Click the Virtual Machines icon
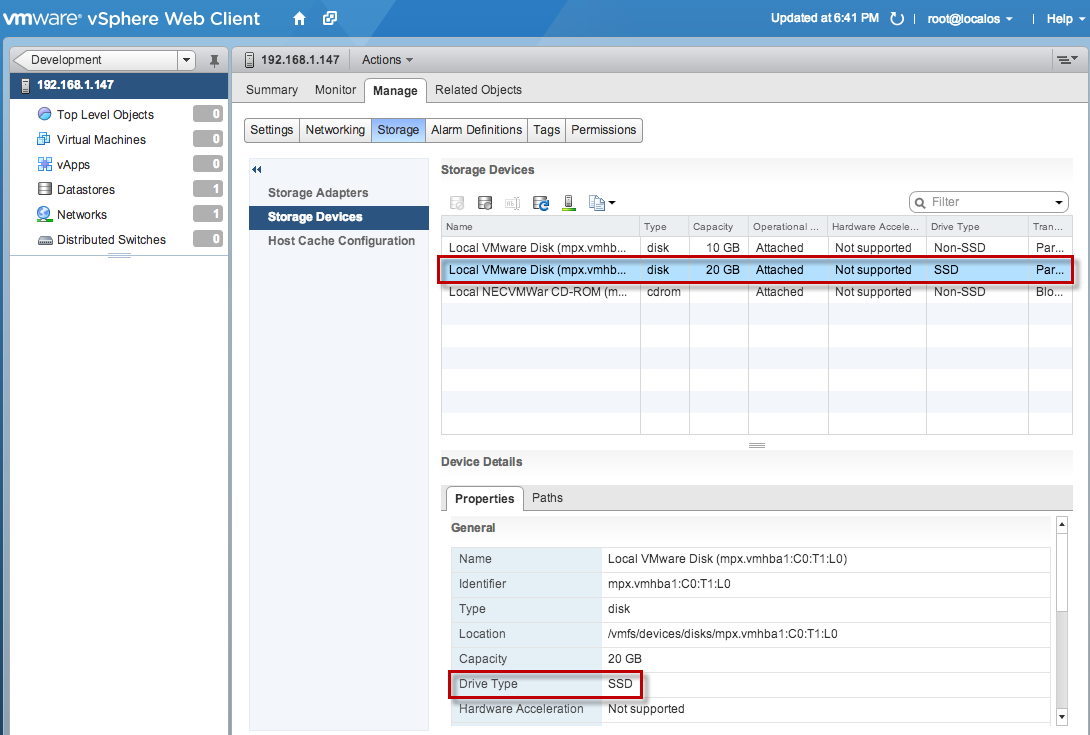Image resolution: width=1090 pixels, height=735 pixels. click(44, 139)
